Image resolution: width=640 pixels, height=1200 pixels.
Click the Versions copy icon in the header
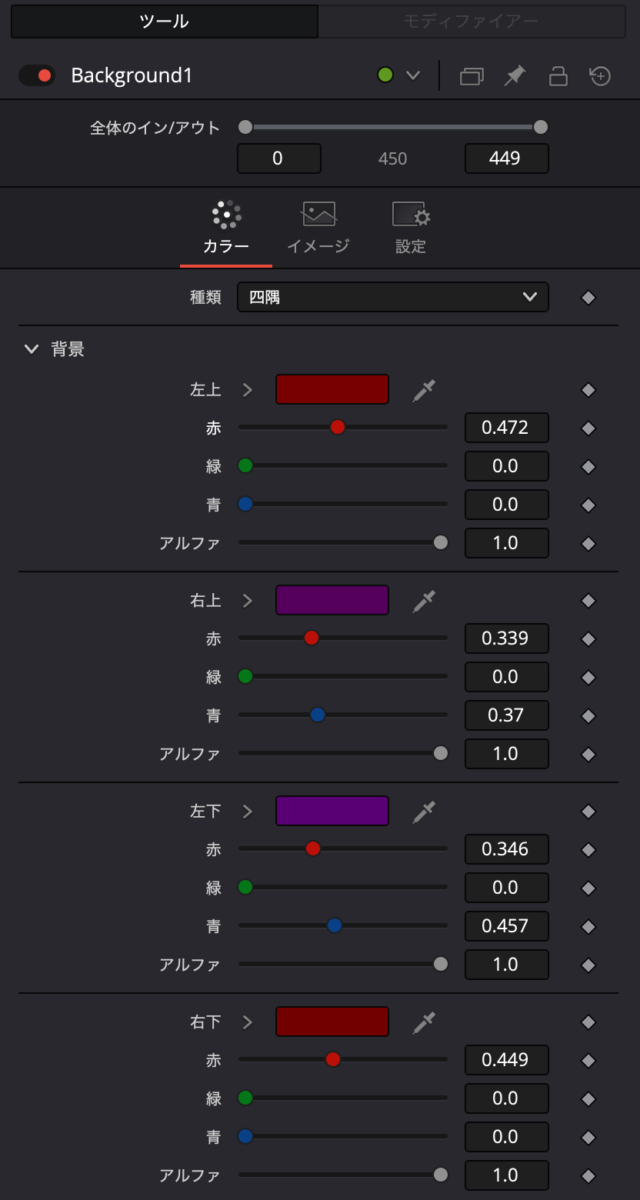(x=471, y=75)
